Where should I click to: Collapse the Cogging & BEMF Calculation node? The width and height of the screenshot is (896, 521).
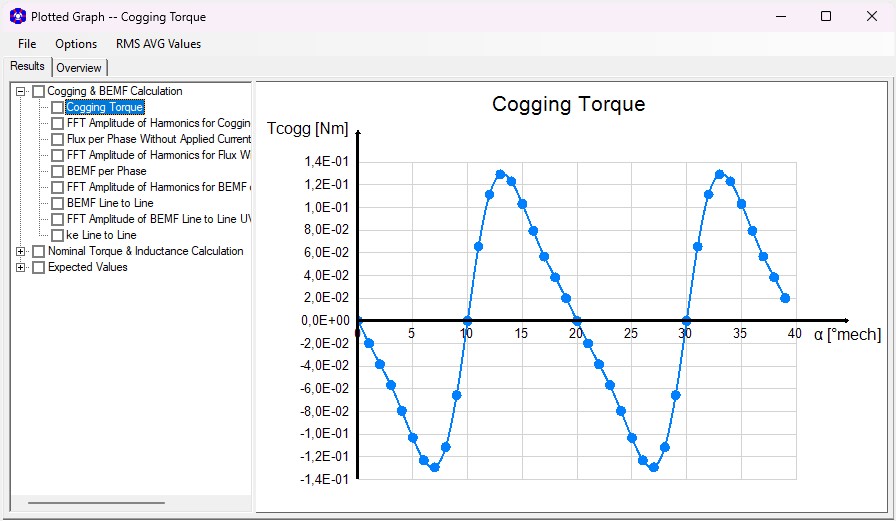pyautogui.click(x=21, y=91)
